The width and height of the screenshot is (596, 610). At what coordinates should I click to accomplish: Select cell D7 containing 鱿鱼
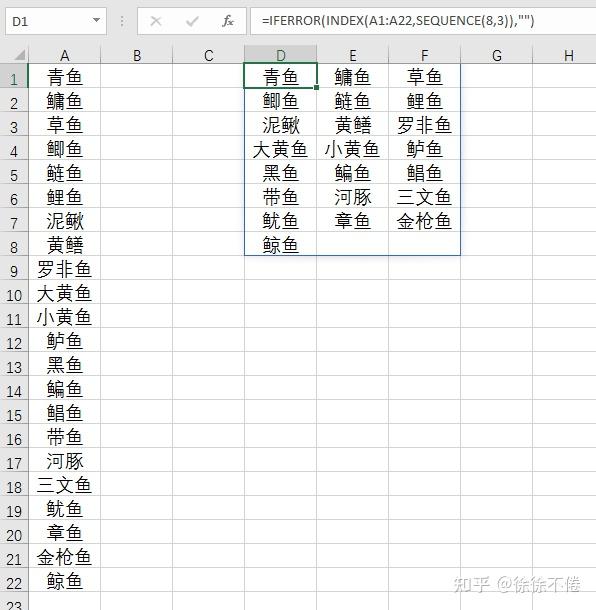(280, 220)
